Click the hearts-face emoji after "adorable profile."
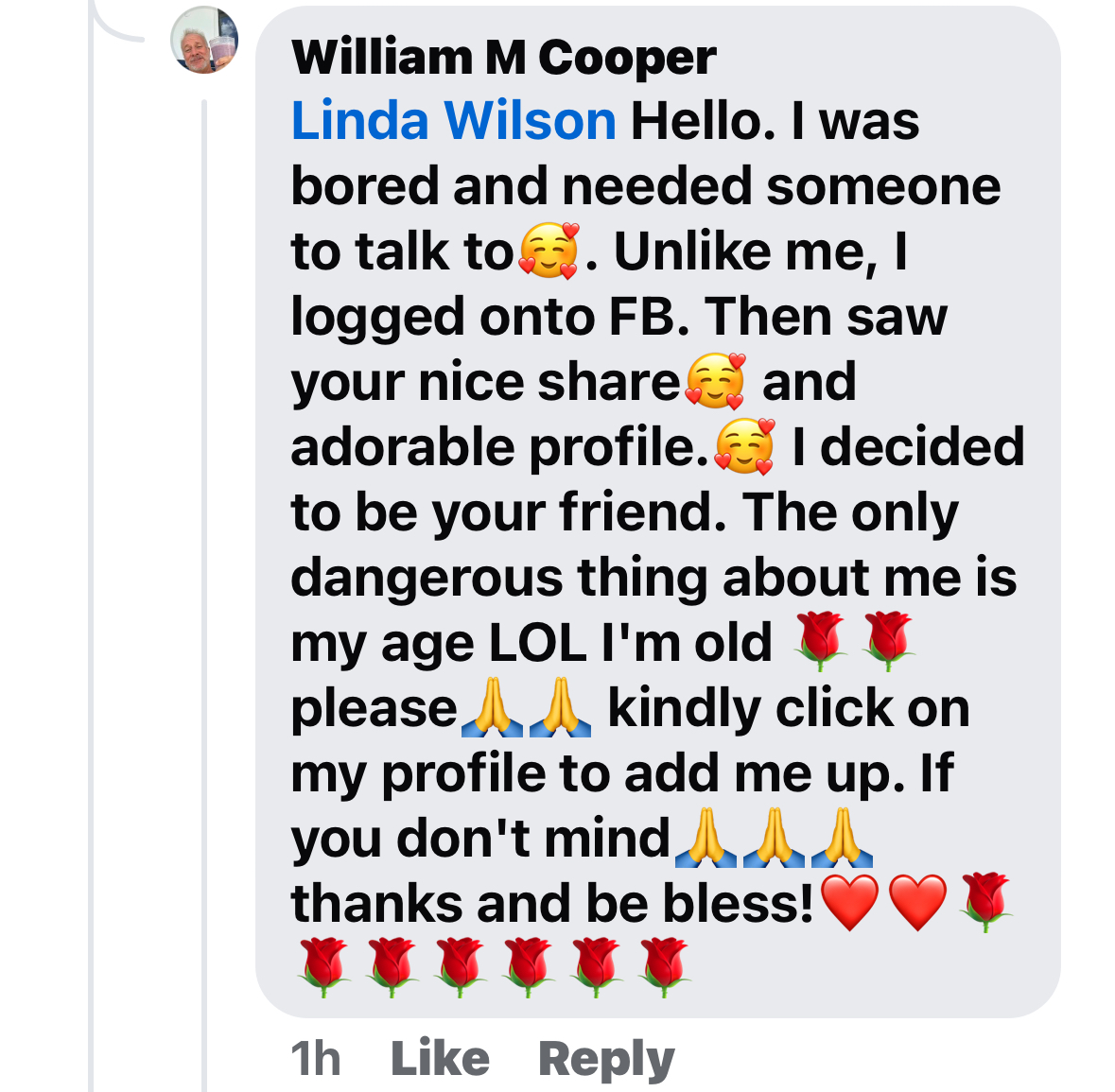The height and width of the screenshot is (1092, 1115). click(x=744, y=446)
